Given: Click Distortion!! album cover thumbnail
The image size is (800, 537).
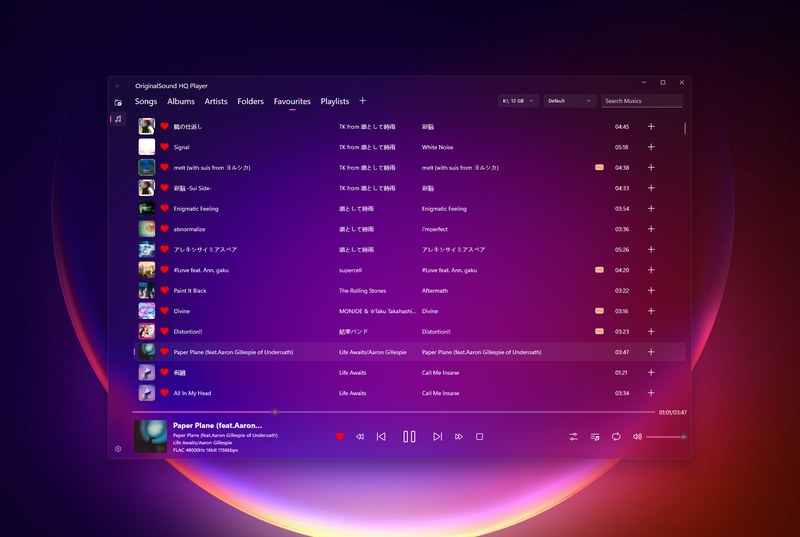Looking at the screenshot, I should click(x=147, y=331).
